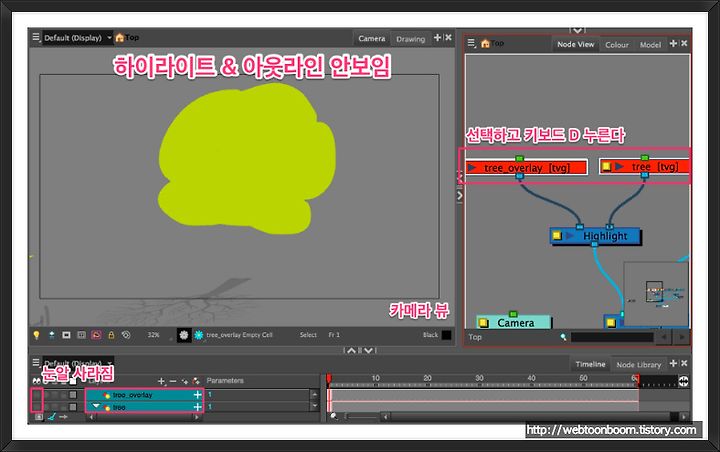Open Default (Display) dropdown in Timeline
720x452 pixels.
coord(78,362)
